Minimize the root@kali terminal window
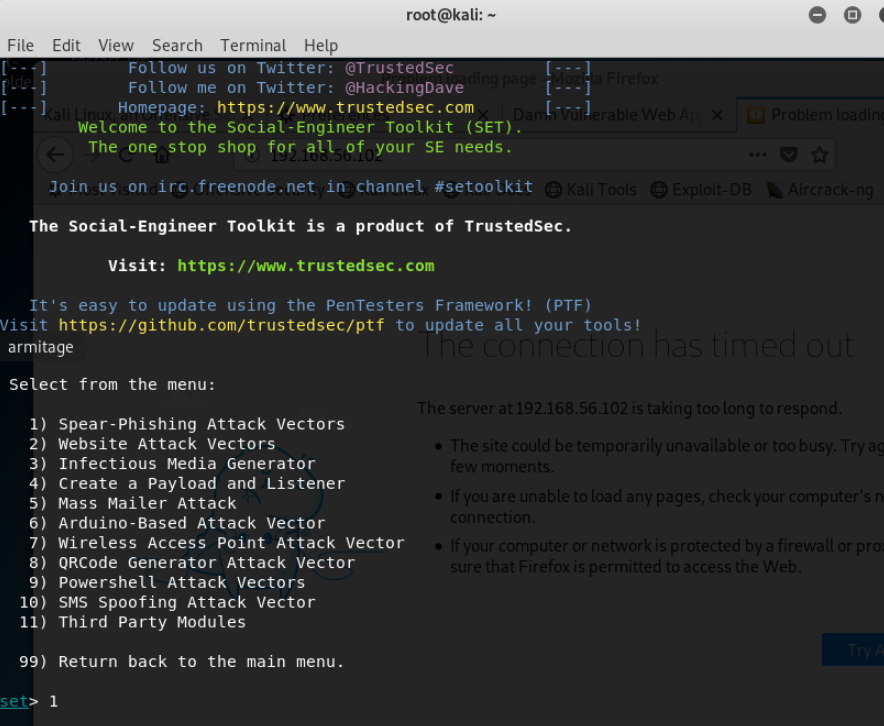This screenshot has height=726, width=884. click(818, 15)
